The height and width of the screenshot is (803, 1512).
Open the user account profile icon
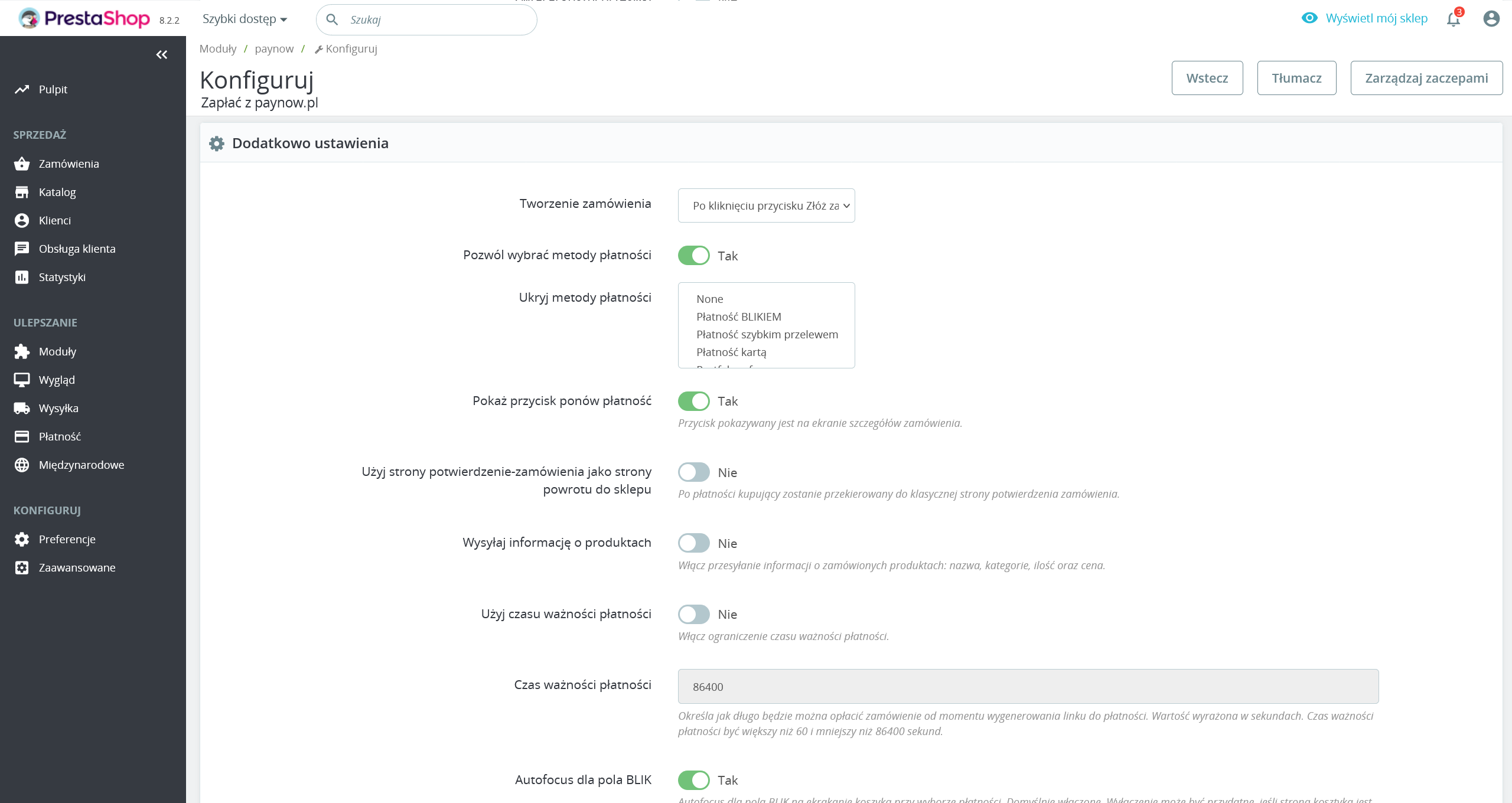1491,18
